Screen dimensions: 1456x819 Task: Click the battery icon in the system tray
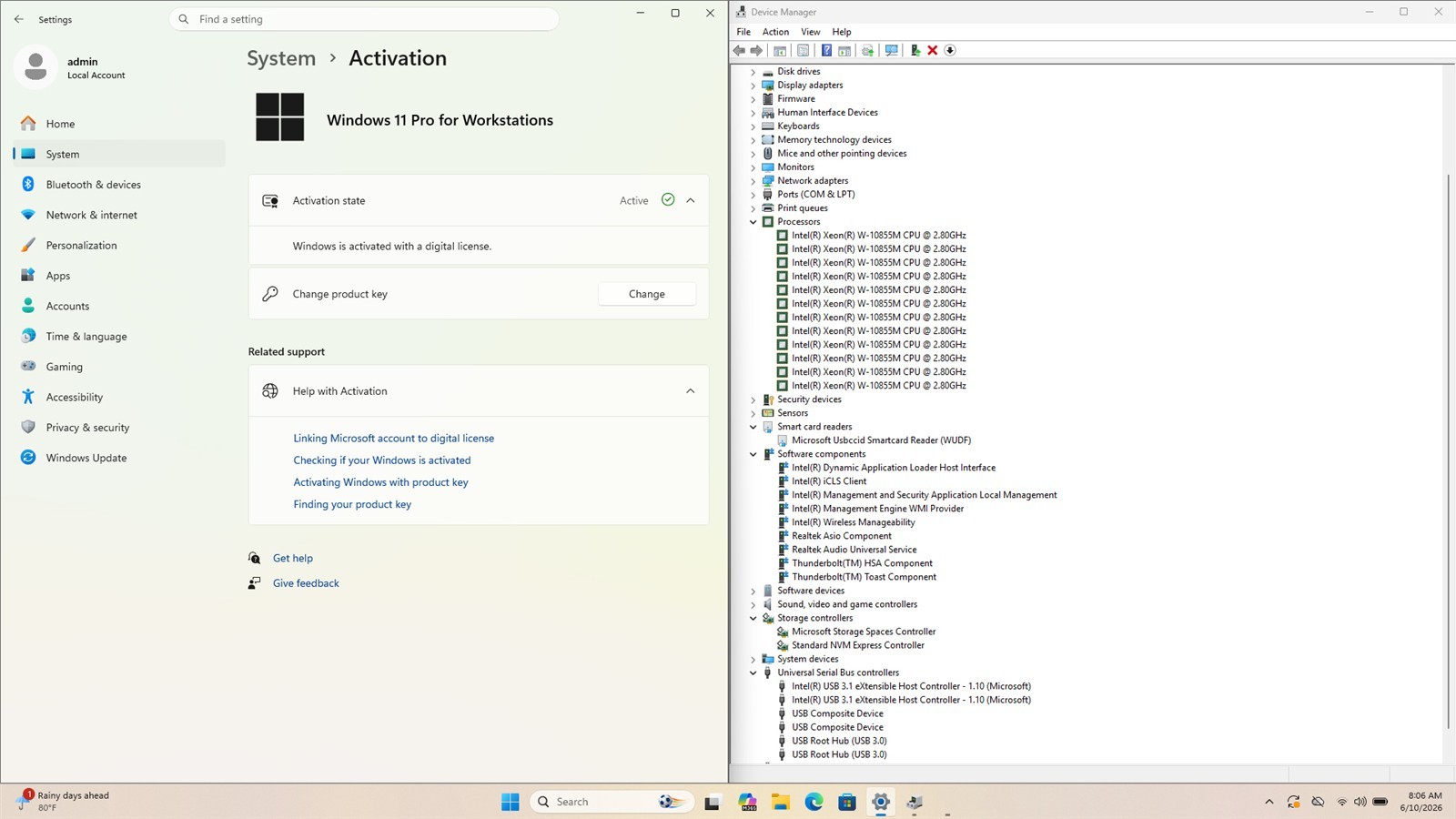[1380, 802]
